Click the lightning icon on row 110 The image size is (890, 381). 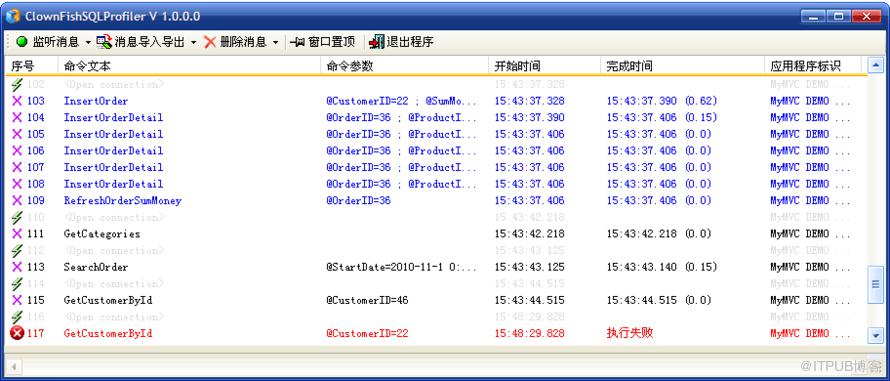[x=17, y=217]
